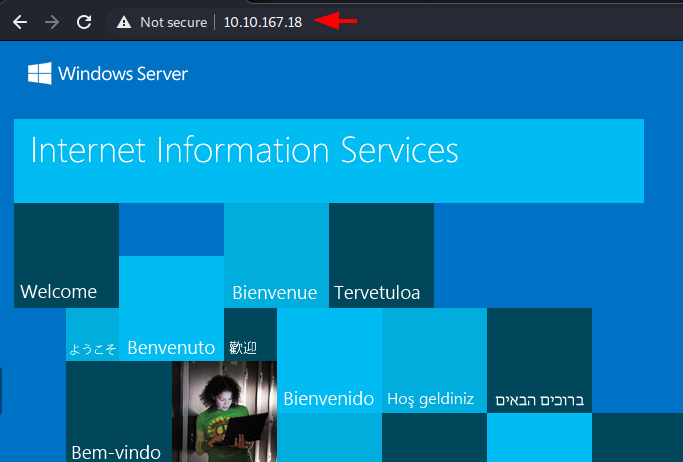Click the Welcome tile
The width and height of the screenshot is (683, 462).
66,255
